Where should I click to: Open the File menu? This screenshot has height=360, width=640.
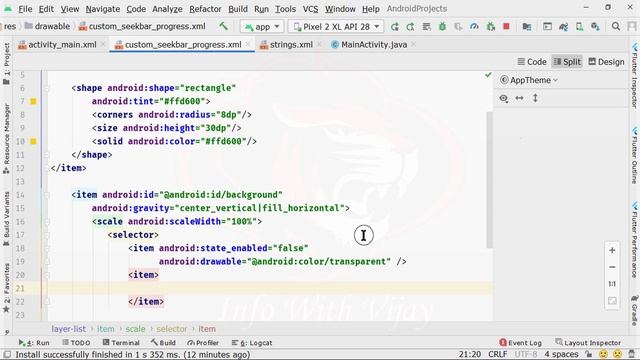[x=25, y=9]
